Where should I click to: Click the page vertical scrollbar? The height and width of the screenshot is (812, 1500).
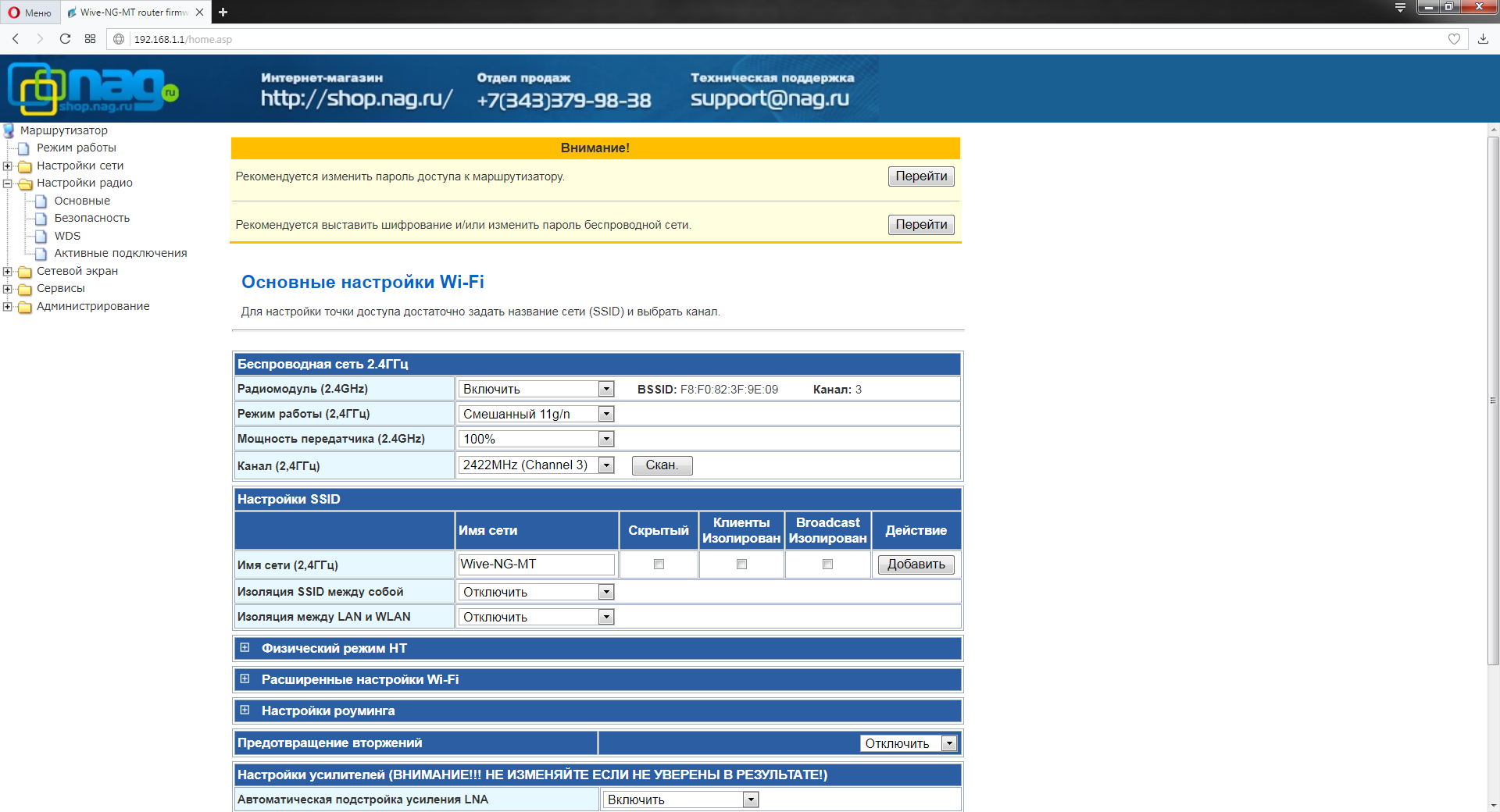pos(1493,401)
